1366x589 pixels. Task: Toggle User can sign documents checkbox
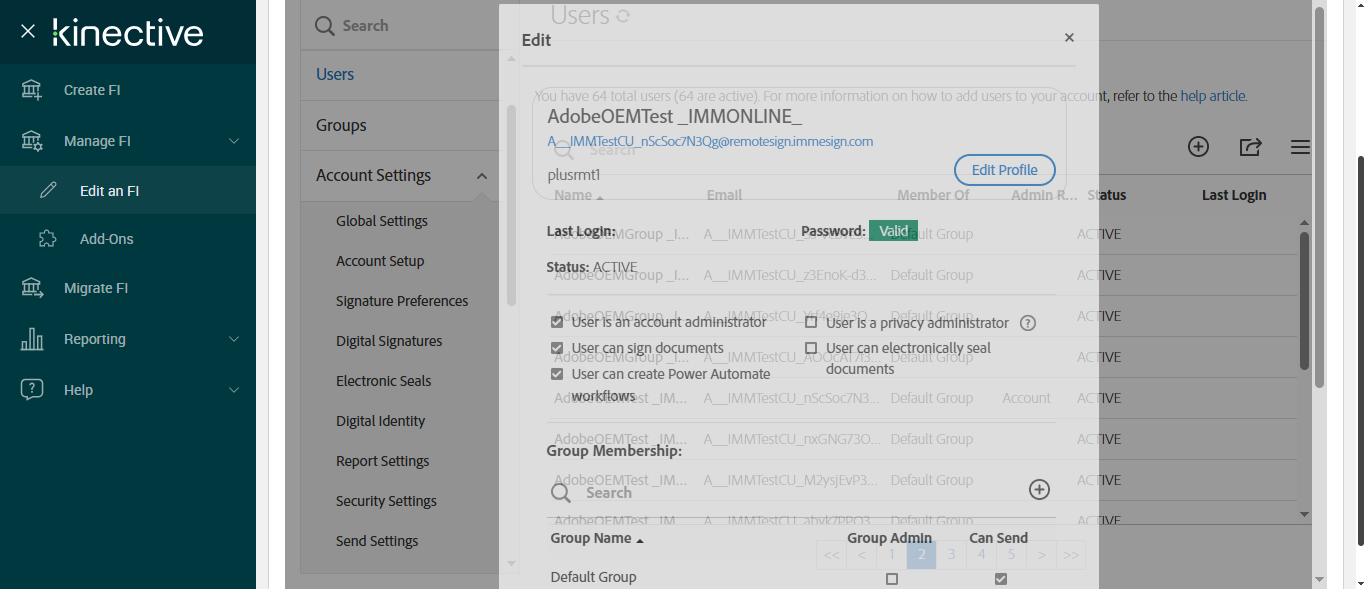[557, 348]
